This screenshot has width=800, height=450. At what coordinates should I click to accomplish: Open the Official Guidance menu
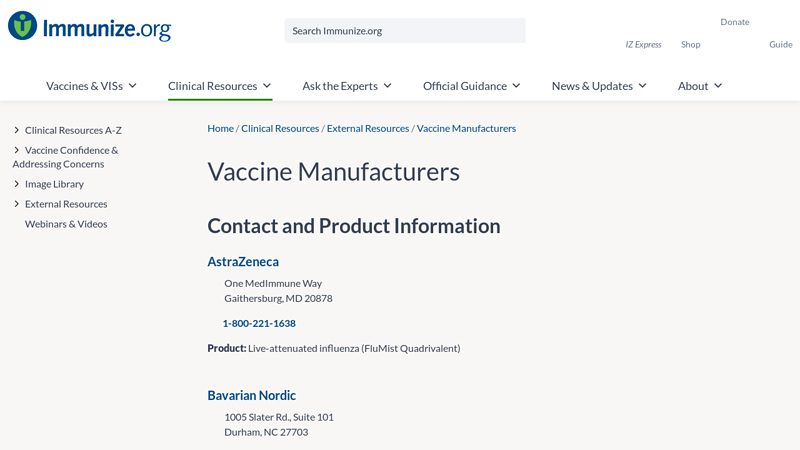pyautogui.click(x=465, y=86)
